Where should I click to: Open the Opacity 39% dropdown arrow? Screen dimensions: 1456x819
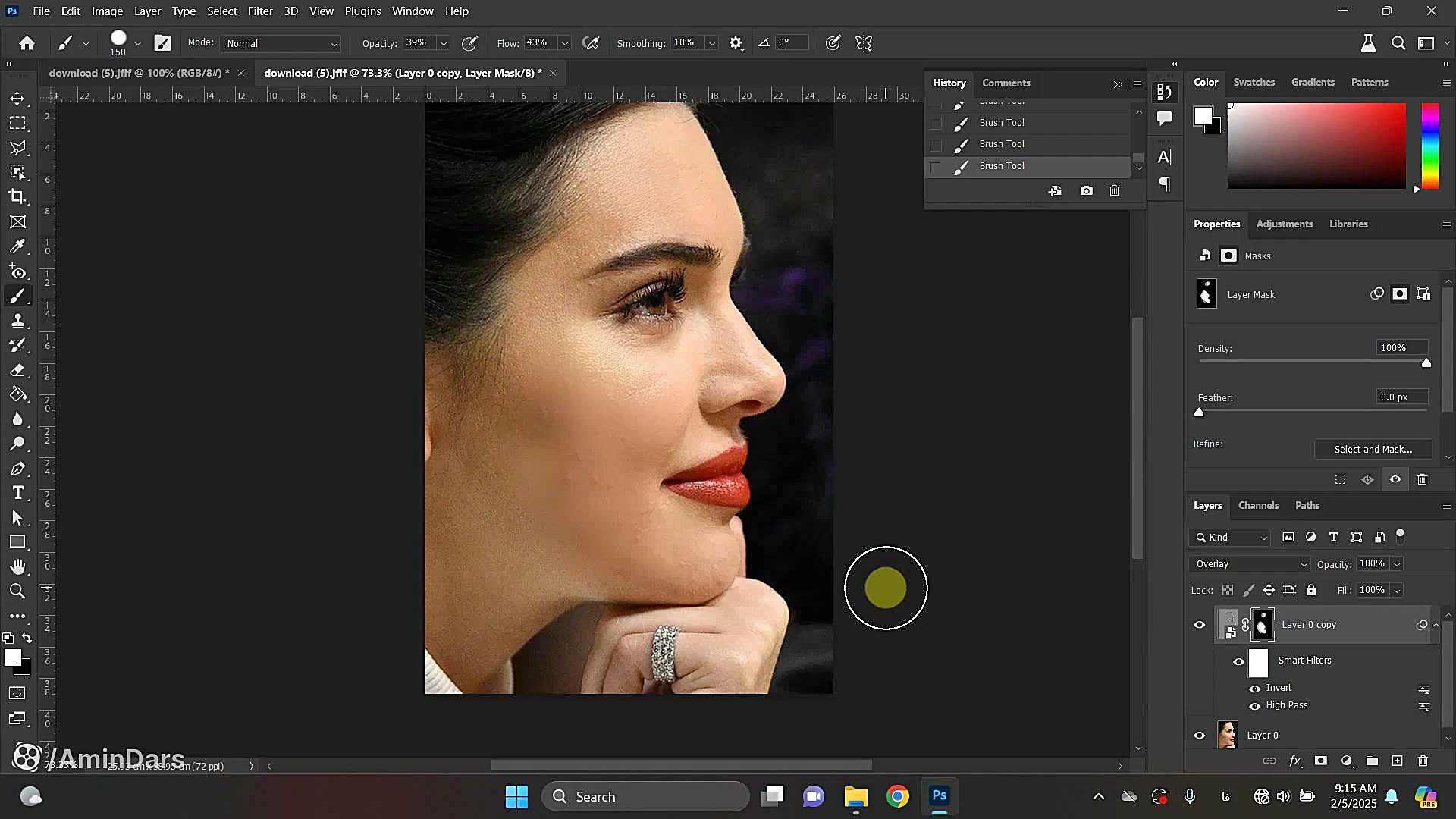tap(444, 43)
